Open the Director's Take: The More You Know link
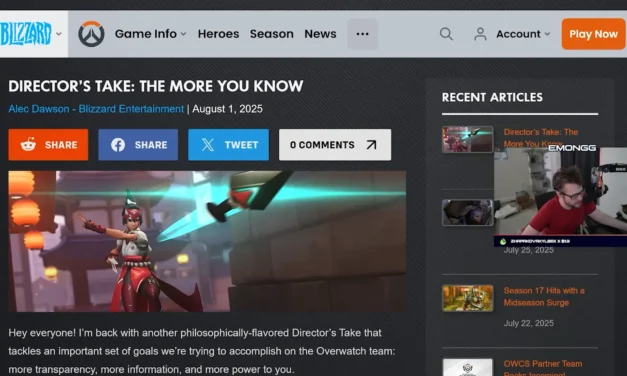The width and height of the screenshot is (627, 376). tap(541, 137)
